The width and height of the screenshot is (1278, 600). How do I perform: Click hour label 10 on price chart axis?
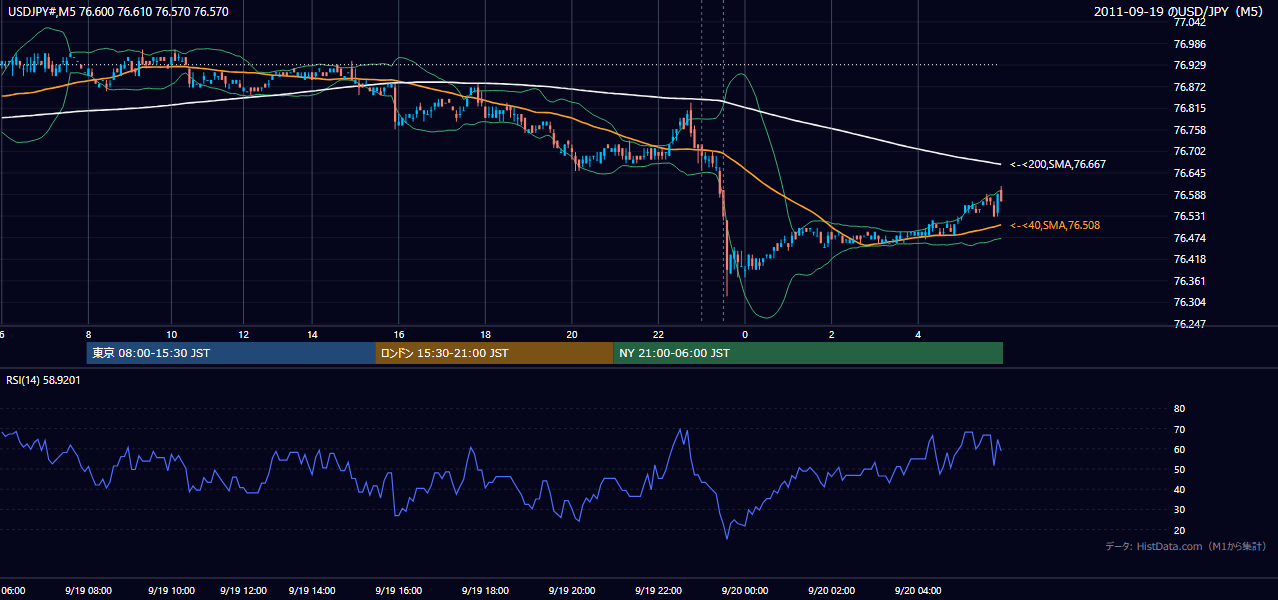(x=172, y=334)
